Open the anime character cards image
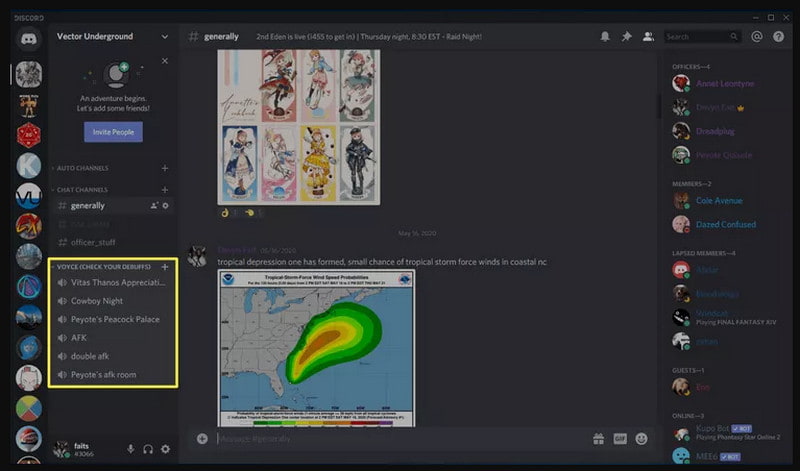 (x=299, y=127)
